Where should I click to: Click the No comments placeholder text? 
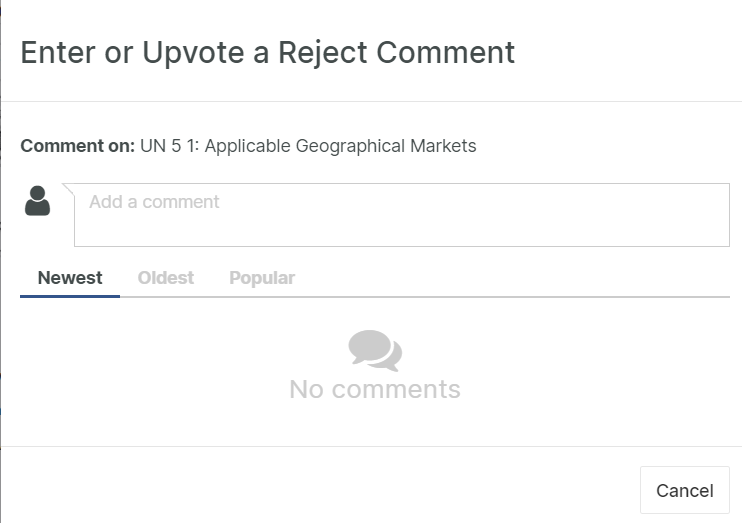point(375,389)
